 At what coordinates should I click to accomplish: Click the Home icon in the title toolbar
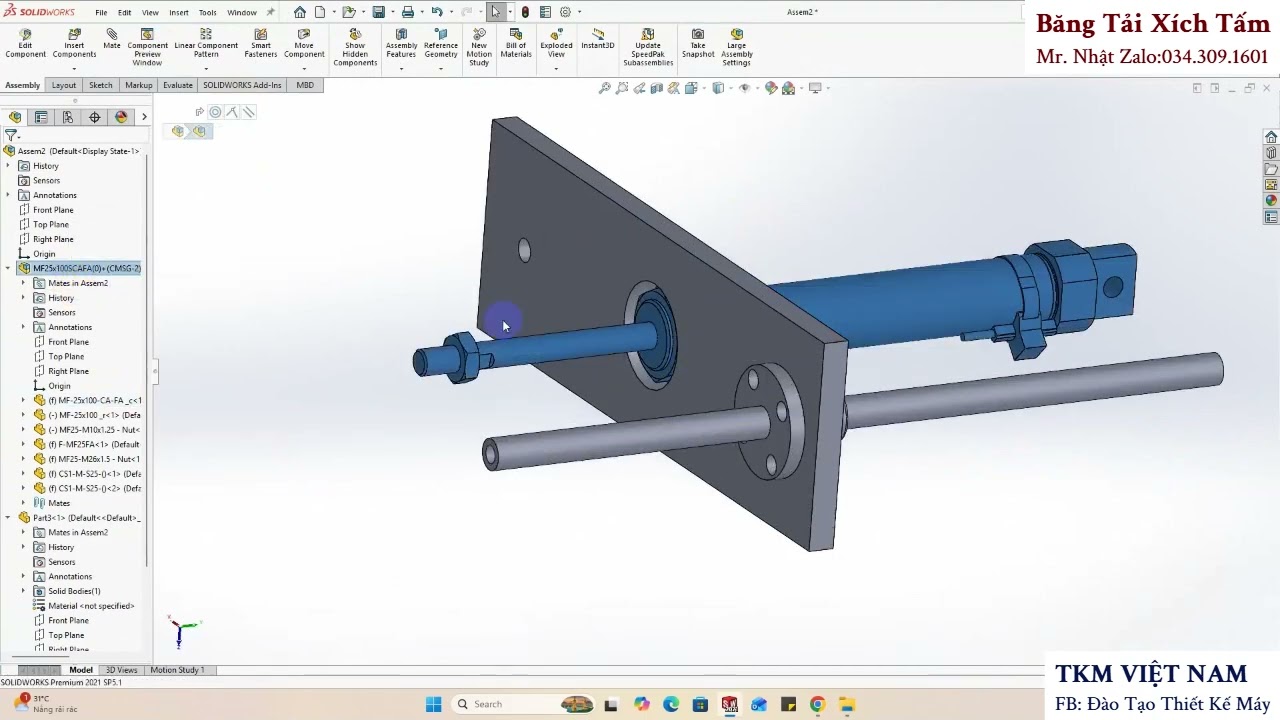coord(300,12)
